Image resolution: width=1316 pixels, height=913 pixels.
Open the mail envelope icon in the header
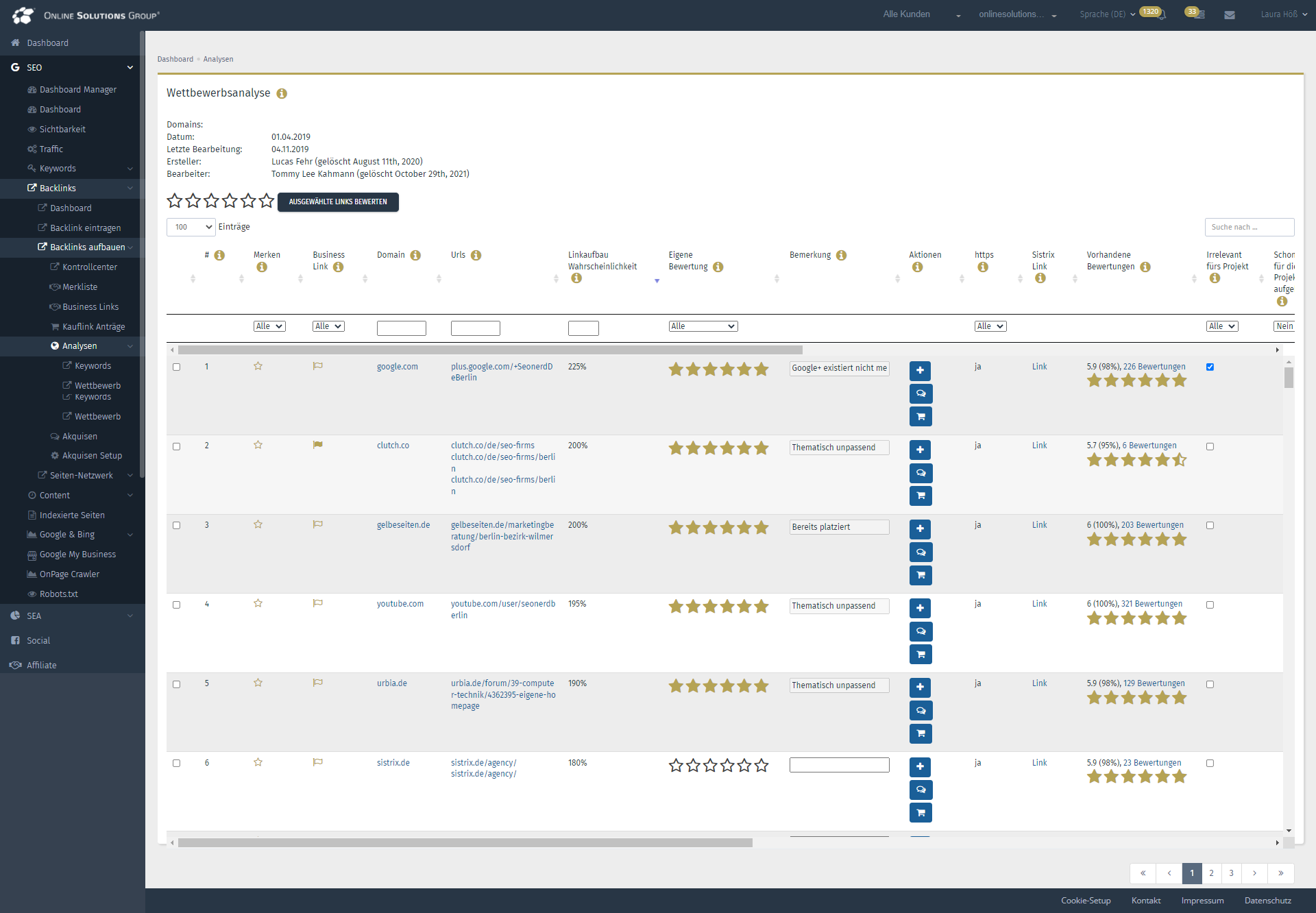point(1230,14)
